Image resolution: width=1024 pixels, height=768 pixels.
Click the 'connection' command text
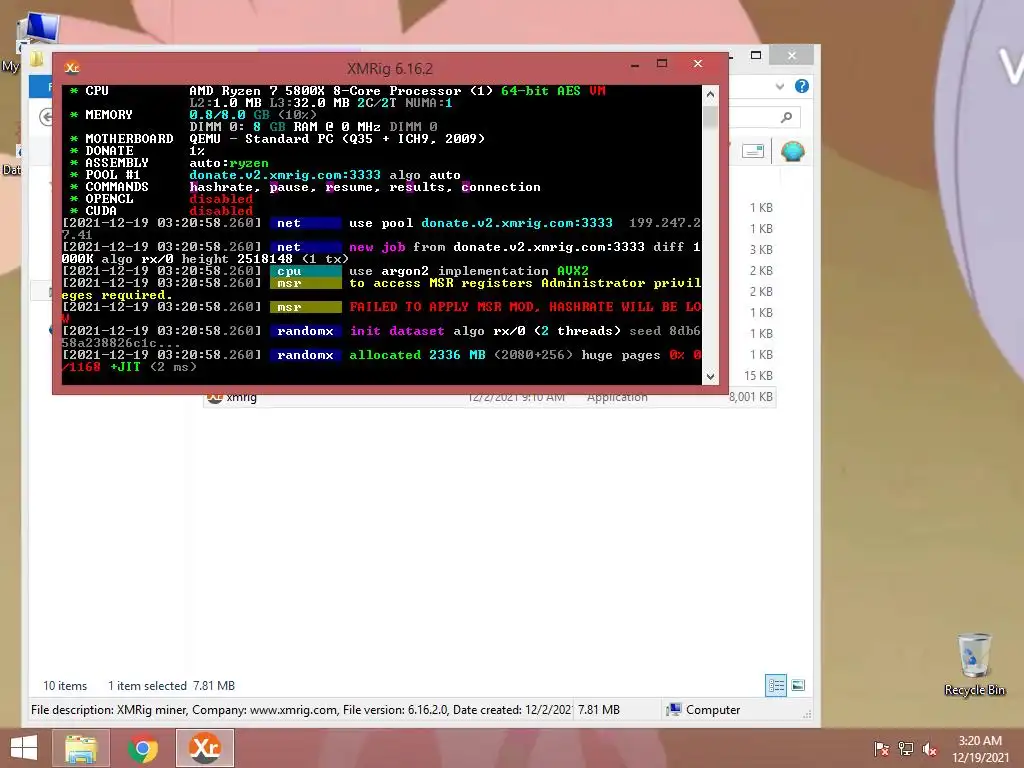click(501, 187)
